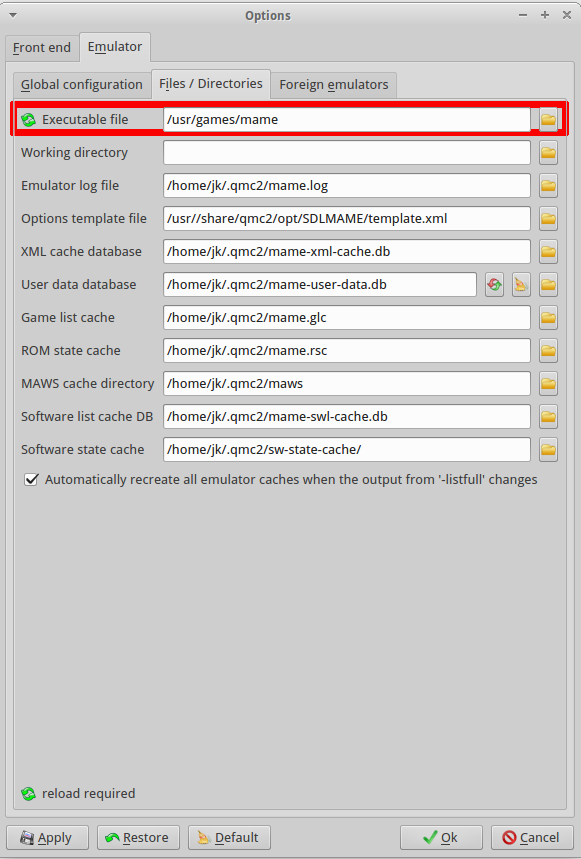
Task: Switch to the Front end tab
Action: [42, 48]
